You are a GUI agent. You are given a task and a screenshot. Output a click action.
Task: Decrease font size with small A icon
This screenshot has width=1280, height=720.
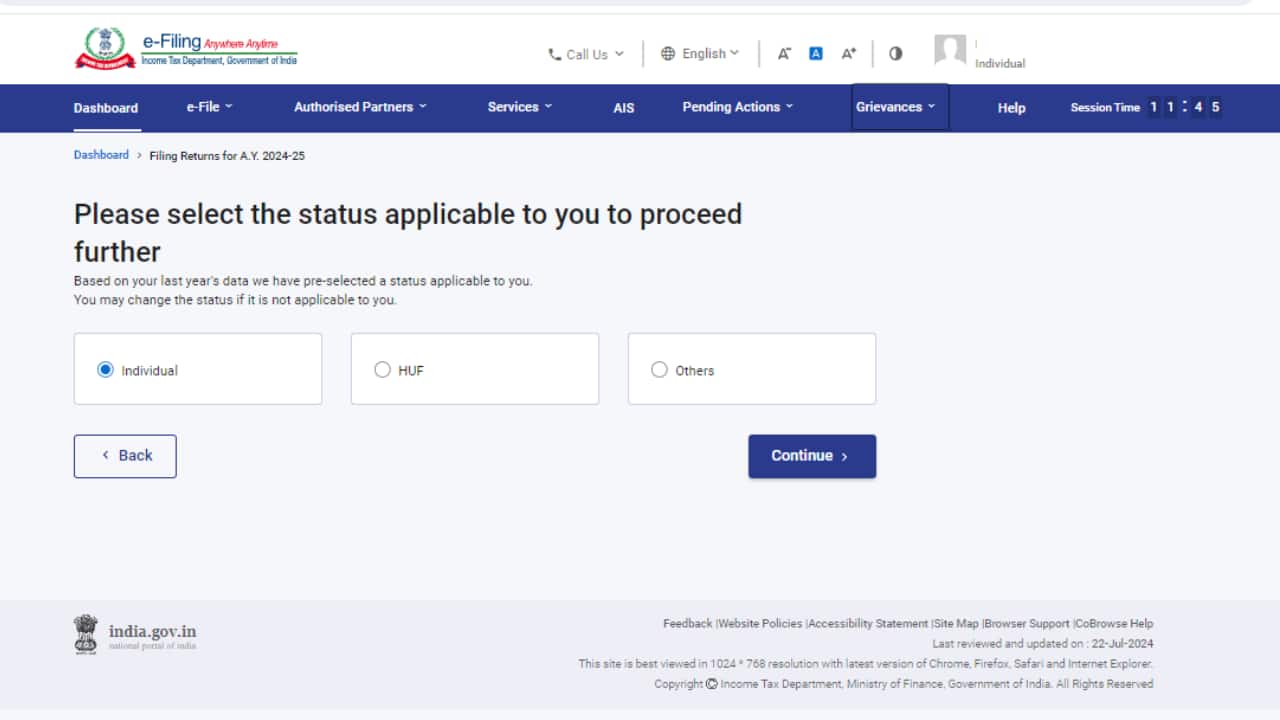click(x=784, y=54)
